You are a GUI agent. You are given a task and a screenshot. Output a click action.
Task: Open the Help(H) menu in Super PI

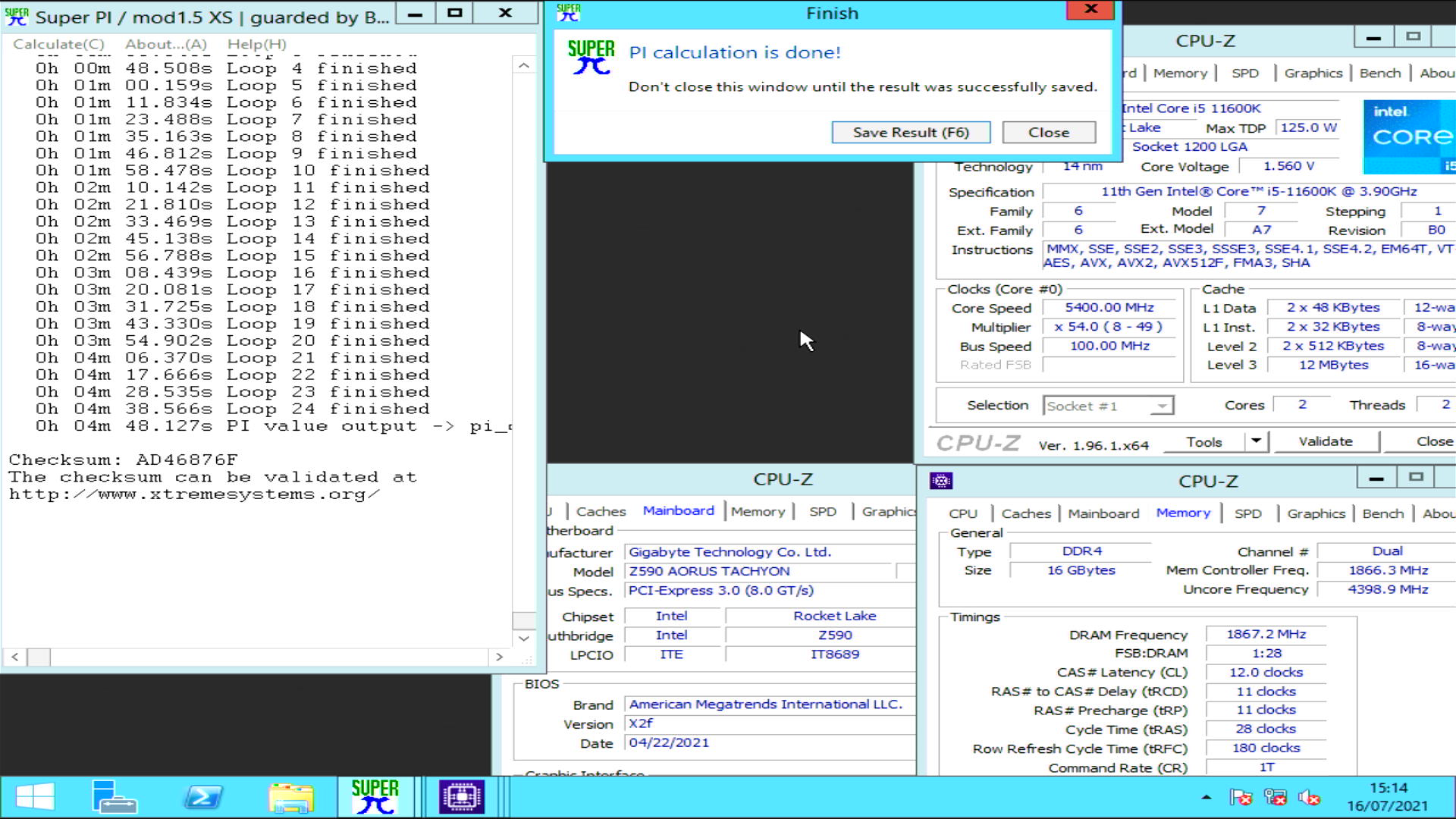pos(257,44)
